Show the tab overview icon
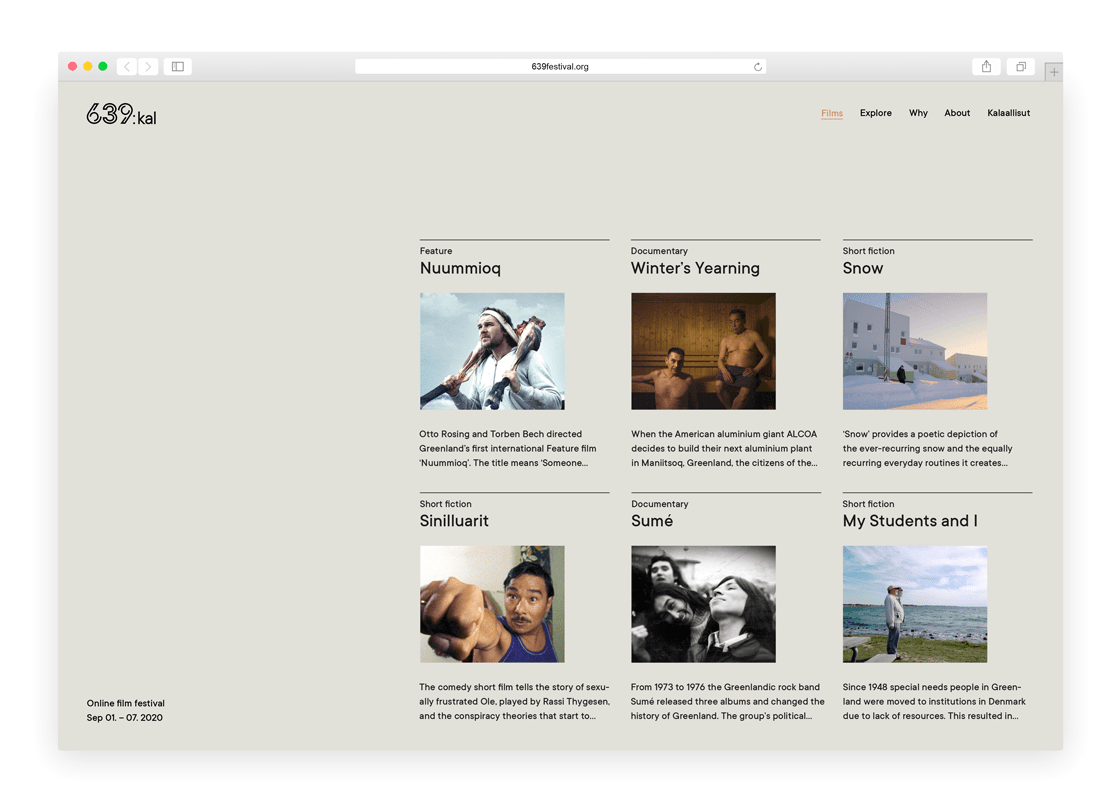 [1020, 67]
